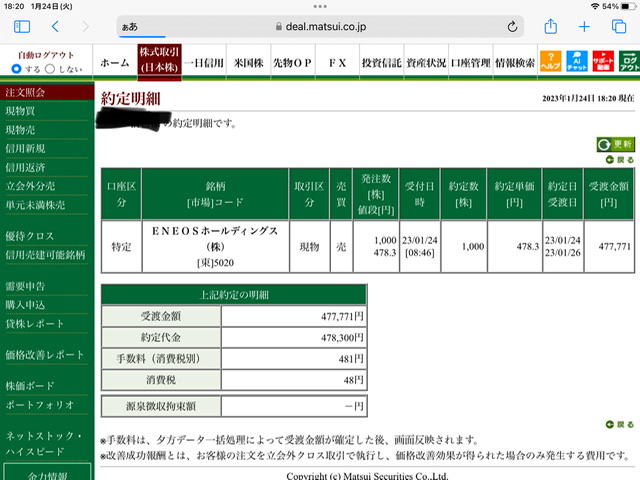Open 購入申込 in the sidebar
Screen dimensions: 640x480
coord(25,305)
